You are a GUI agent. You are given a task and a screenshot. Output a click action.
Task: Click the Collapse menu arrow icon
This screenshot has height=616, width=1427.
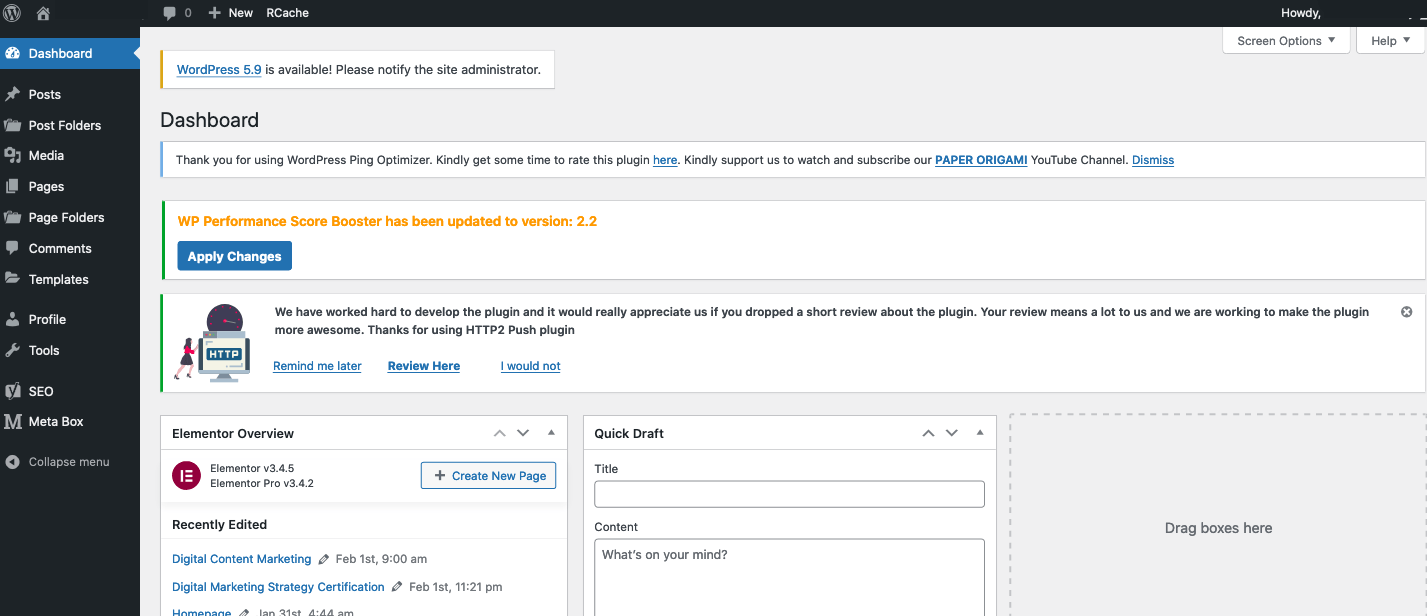point(13,462)
